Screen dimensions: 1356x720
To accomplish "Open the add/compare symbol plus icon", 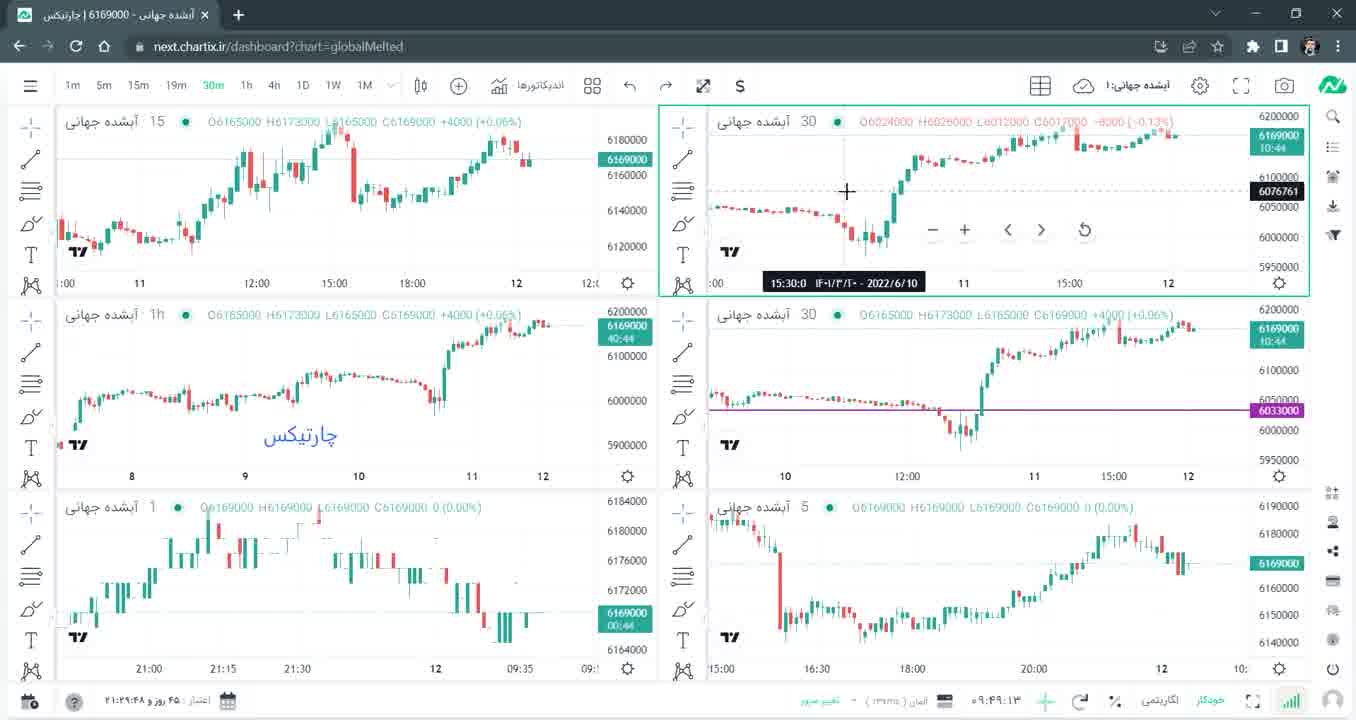I will pos(458,86).
